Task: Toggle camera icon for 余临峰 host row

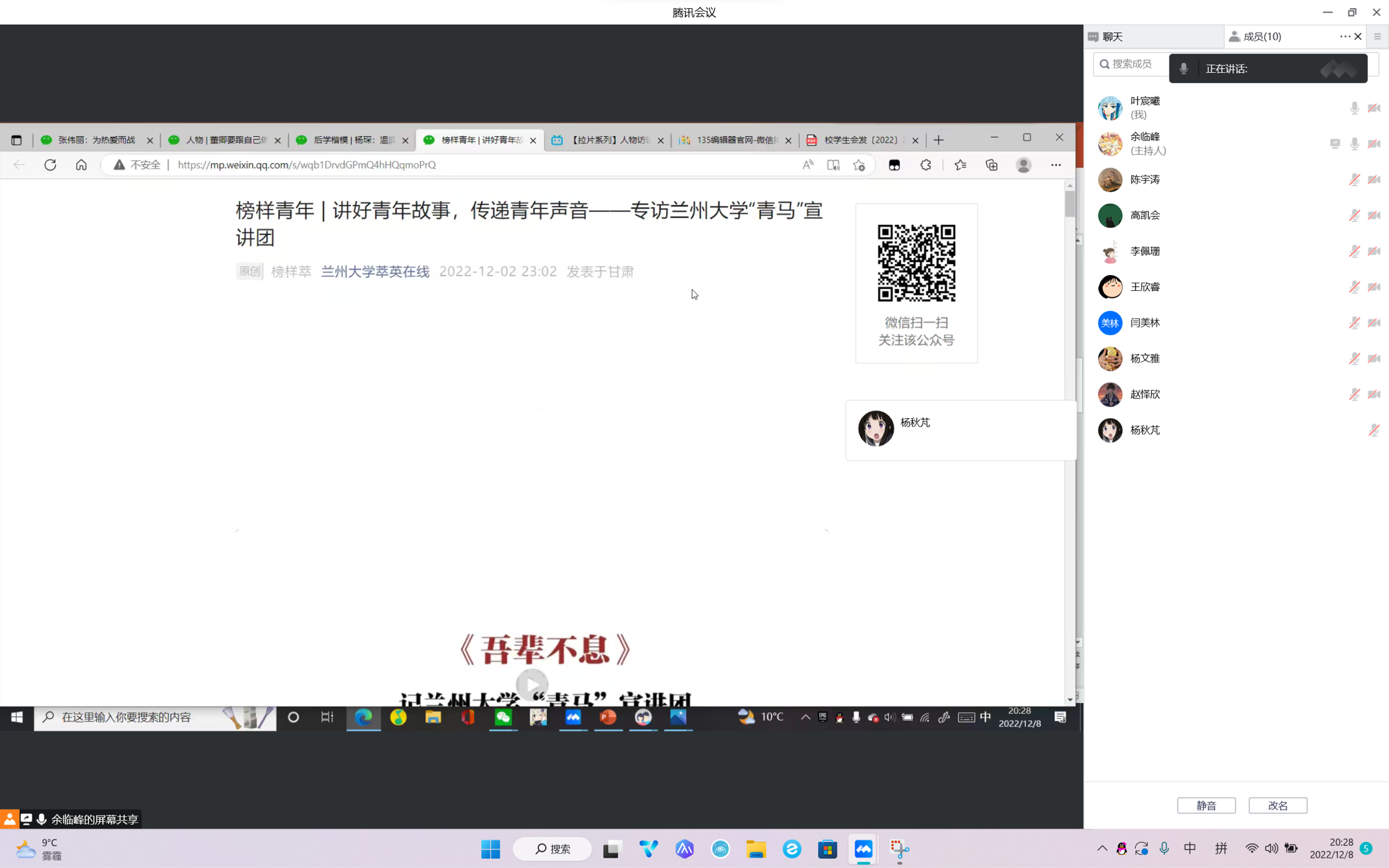Action: pos(1374,144)
